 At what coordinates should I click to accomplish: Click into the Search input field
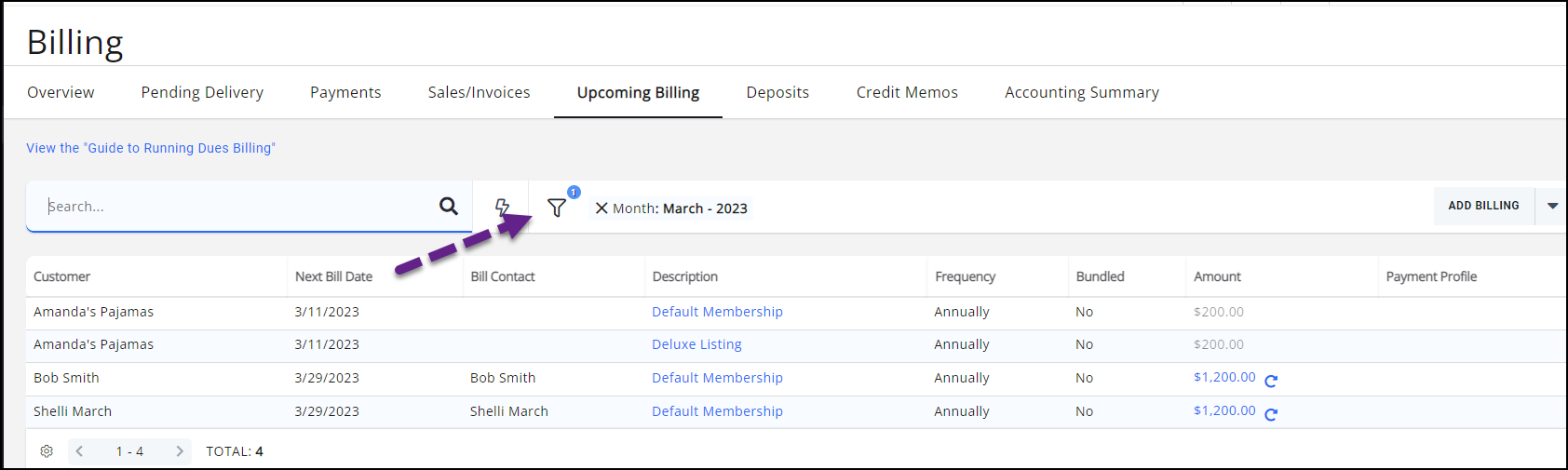tap(233, 207)
